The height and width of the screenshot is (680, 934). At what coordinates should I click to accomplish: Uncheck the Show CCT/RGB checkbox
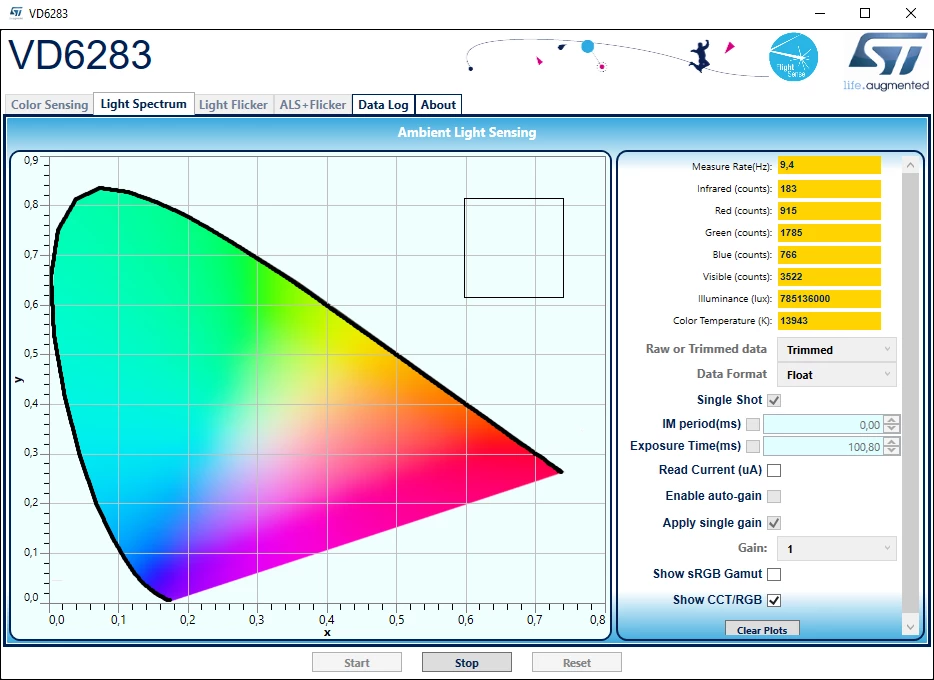(x=774, y=600)
